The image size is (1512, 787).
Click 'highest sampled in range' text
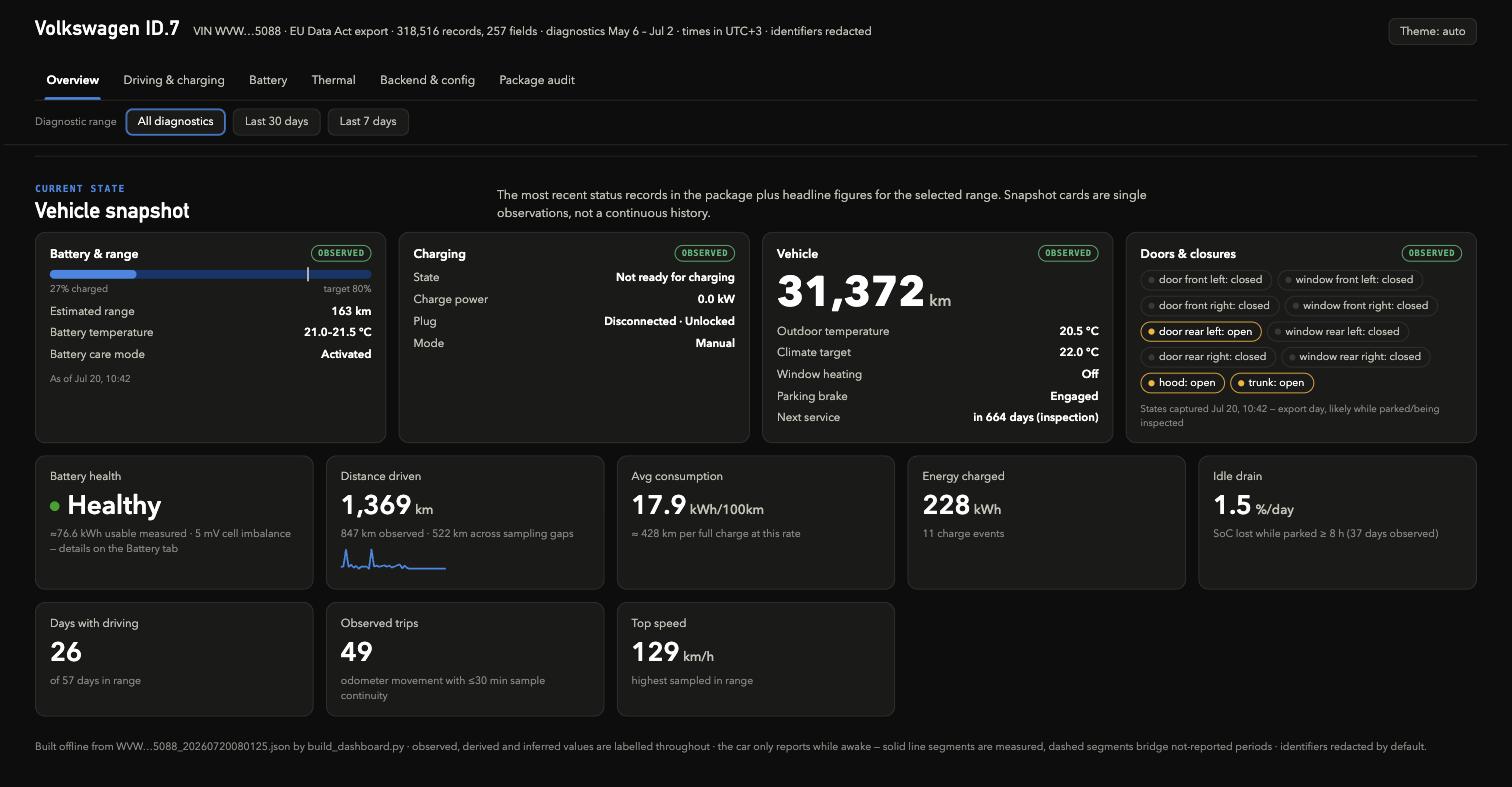click(692, 680)
